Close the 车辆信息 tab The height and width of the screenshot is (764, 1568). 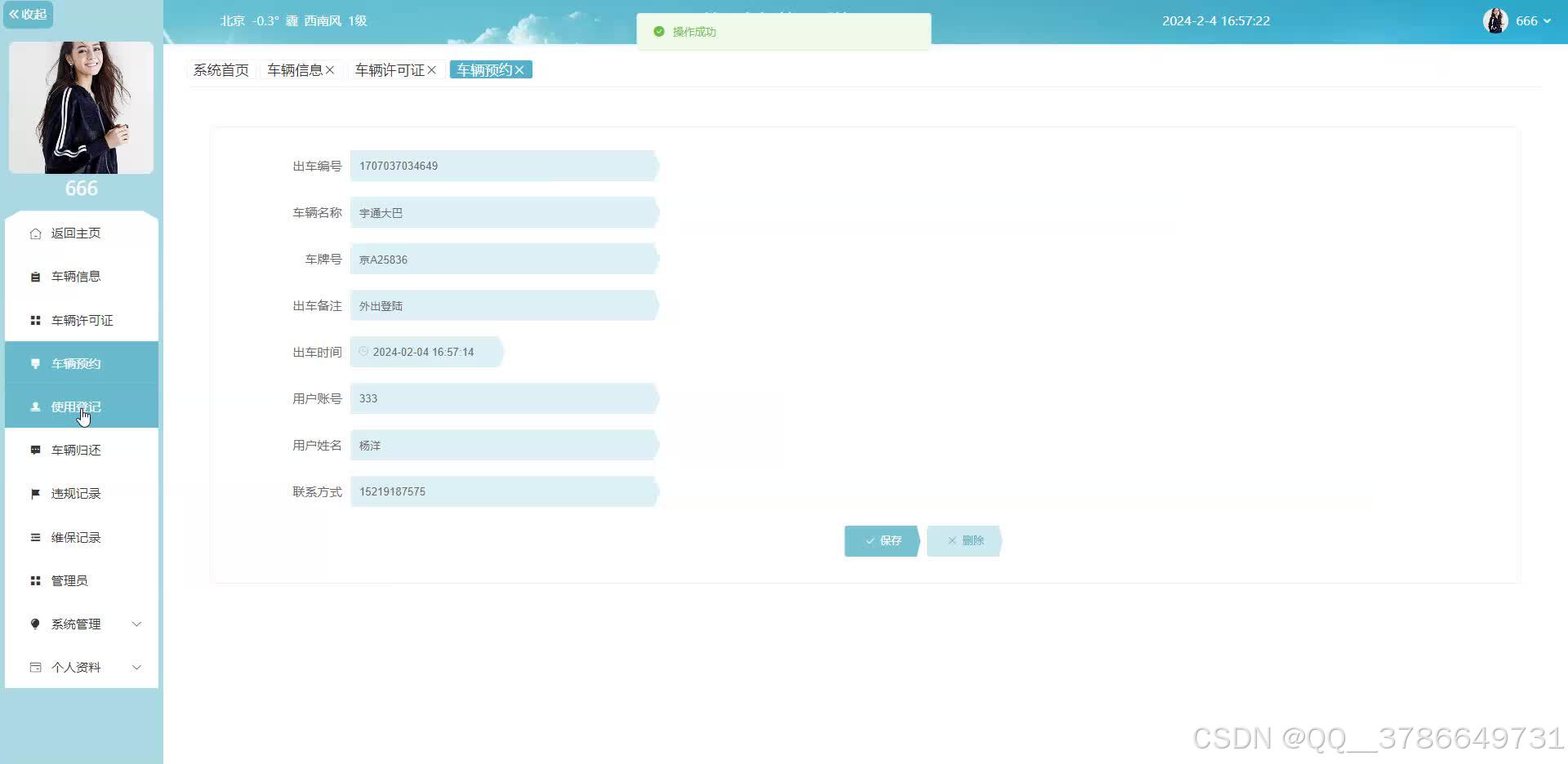(330, 70)
